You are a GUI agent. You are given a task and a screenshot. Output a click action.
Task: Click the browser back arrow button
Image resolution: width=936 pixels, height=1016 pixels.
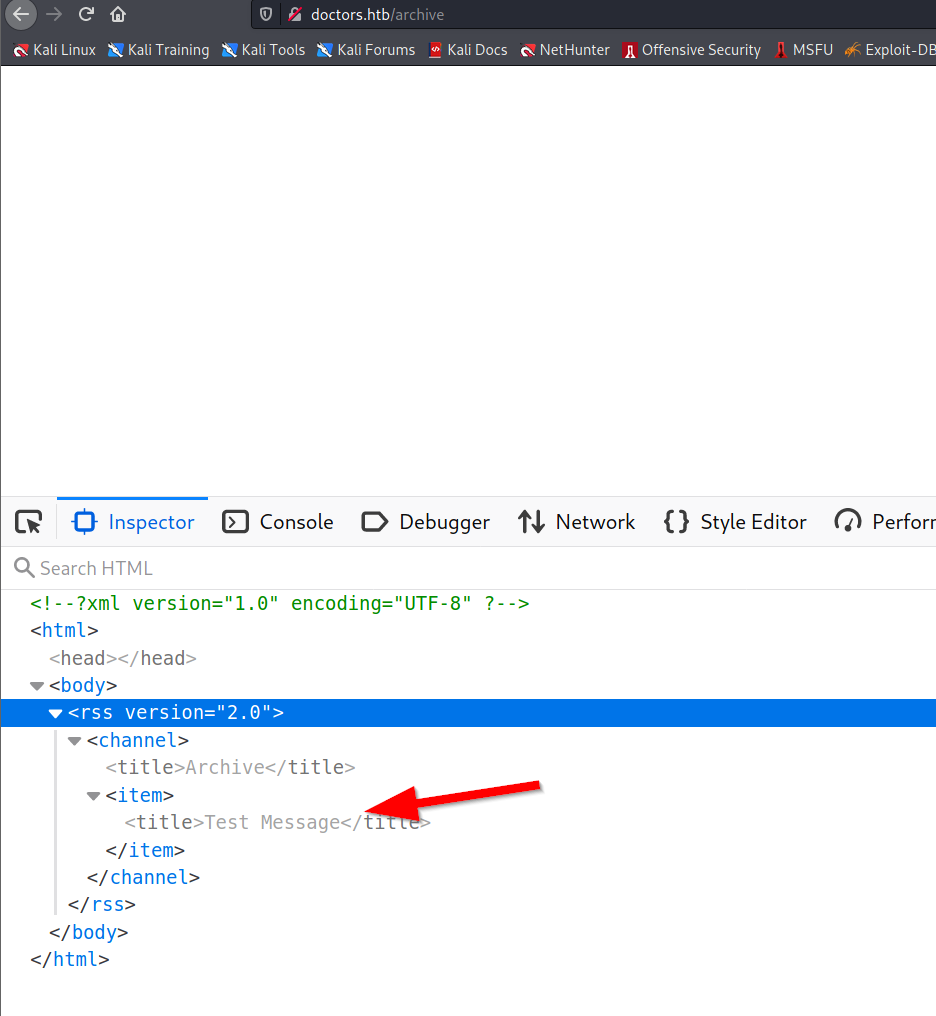tap(21, 14)
